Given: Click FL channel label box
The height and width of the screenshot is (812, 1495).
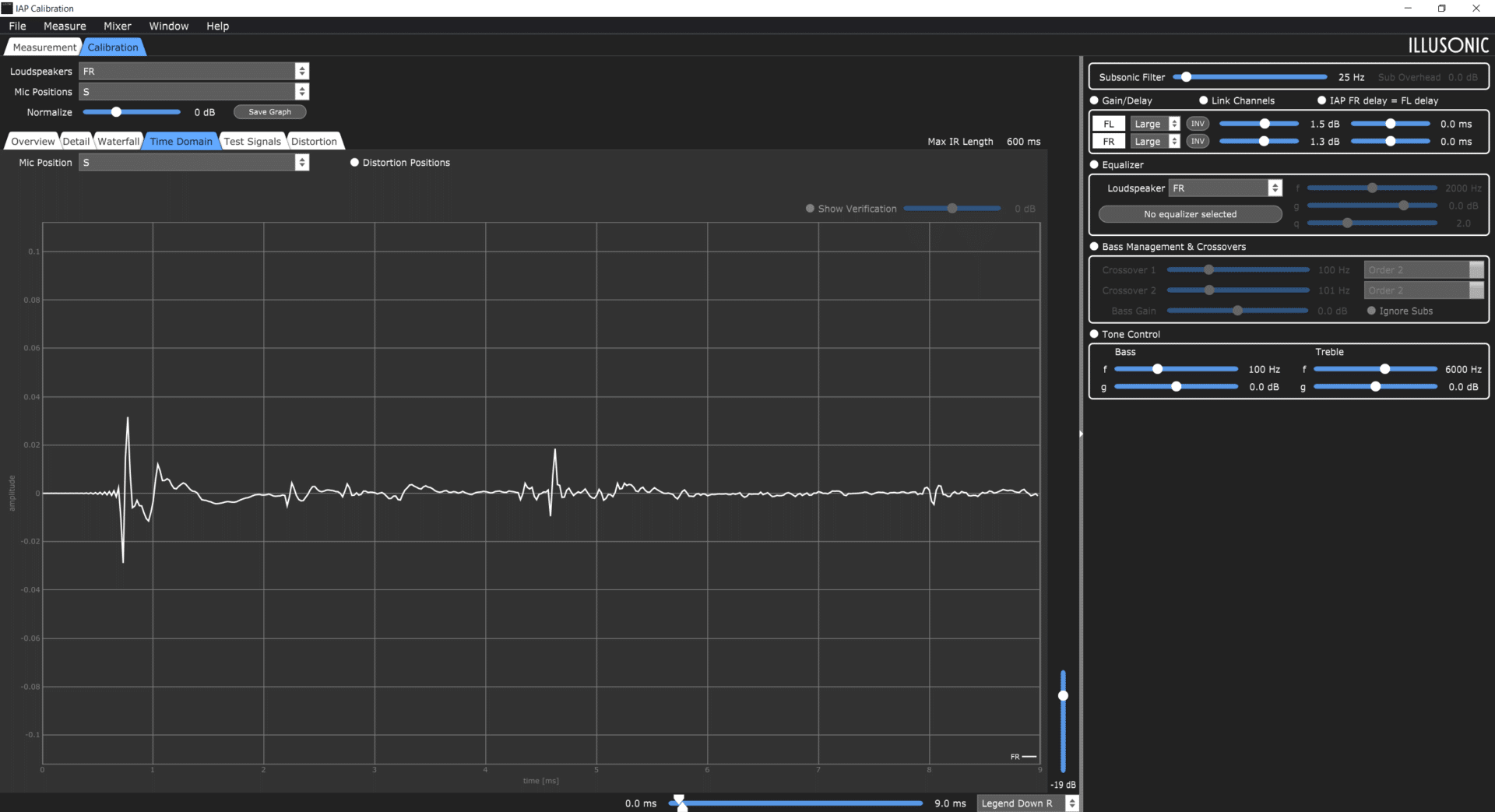Looking at the screenshot, I should coord(1109,124).
